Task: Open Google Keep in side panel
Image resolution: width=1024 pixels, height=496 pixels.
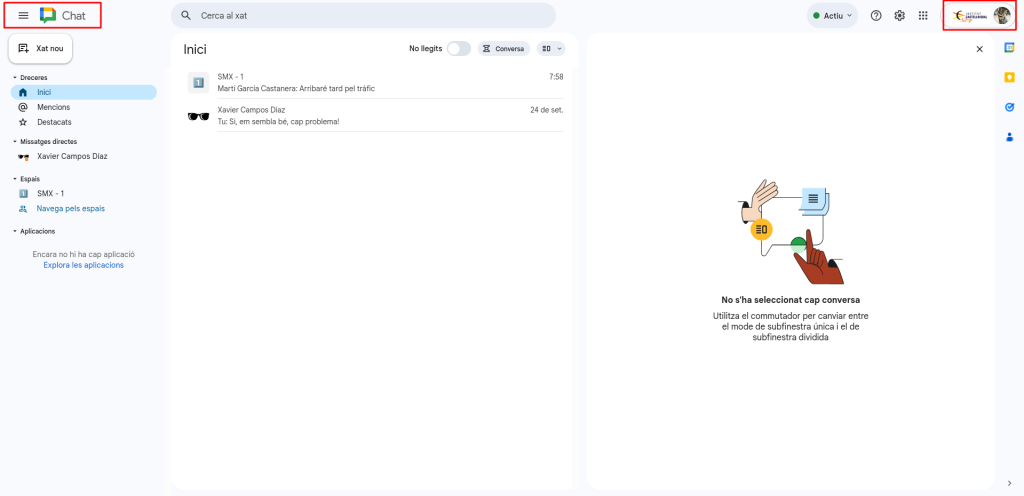Action: coord(1009,77)
